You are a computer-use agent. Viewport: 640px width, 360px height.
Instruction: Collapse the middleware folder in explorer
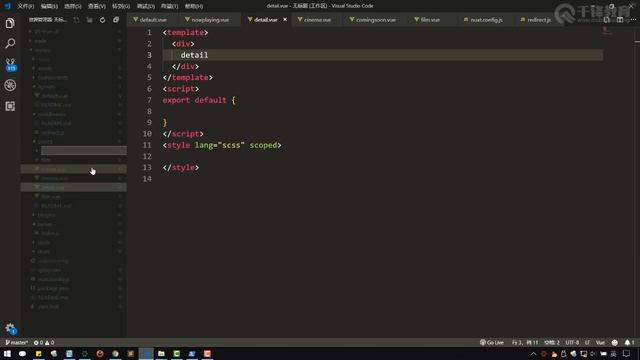[52, 114]
